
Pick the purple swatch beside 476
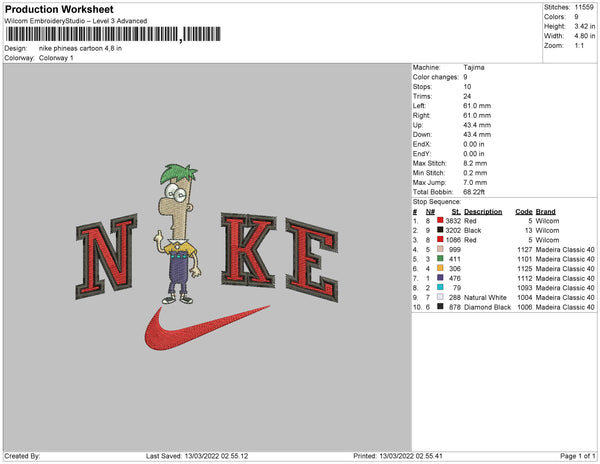pyautogui.click(x=440, y=278)
